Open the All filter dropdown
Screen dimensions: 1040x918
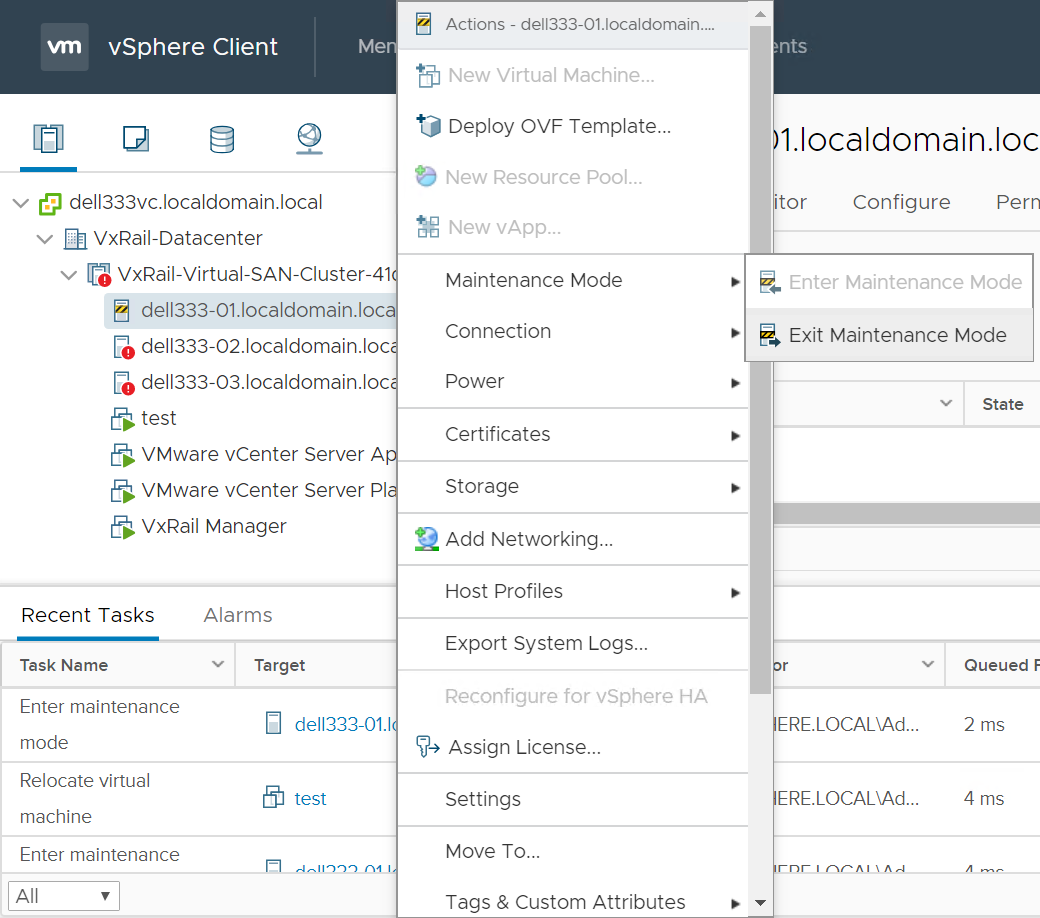[64, 895]
